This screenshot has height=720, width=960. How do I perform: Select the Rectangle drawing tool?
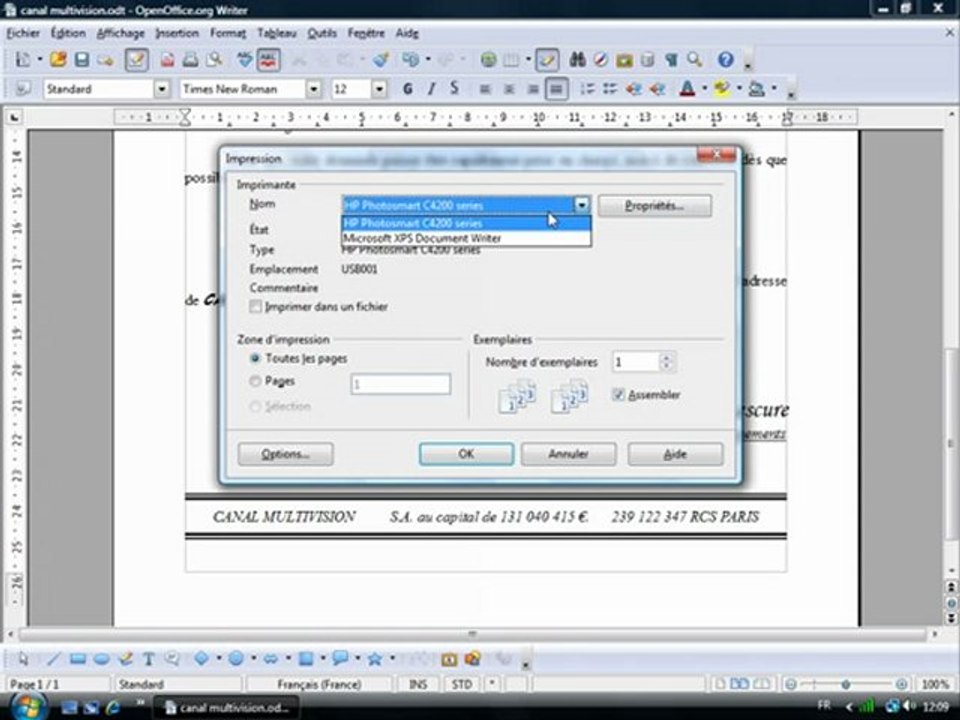78,659
